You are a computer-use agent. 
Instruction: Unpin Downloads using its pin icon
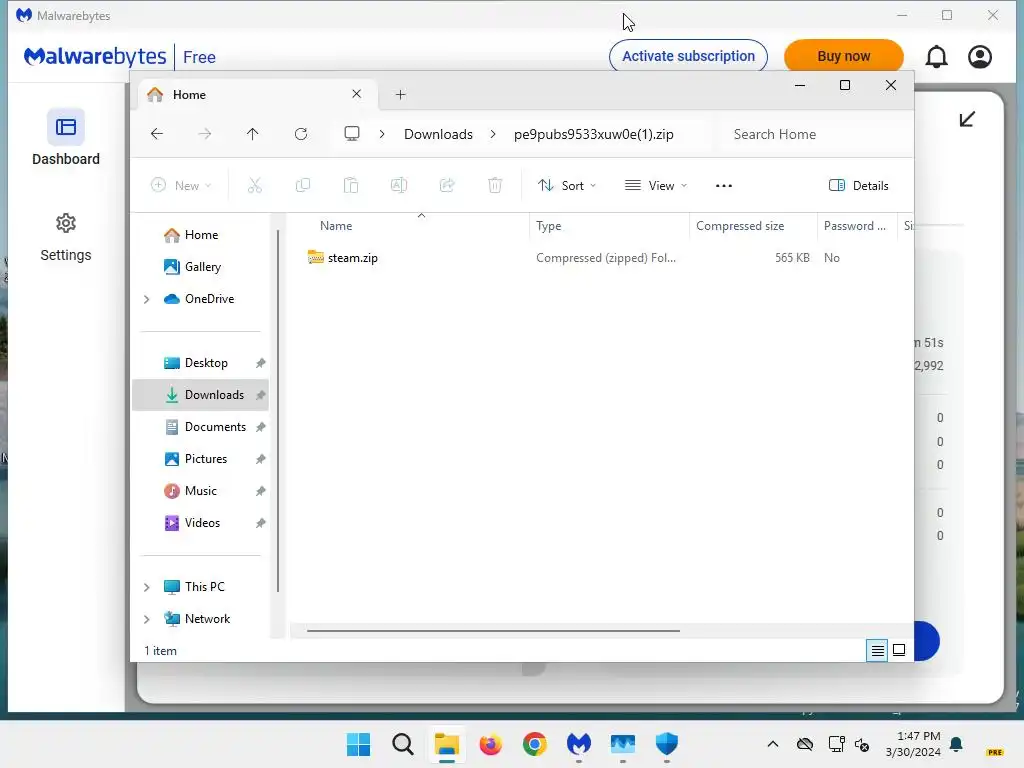coord(261,395)
